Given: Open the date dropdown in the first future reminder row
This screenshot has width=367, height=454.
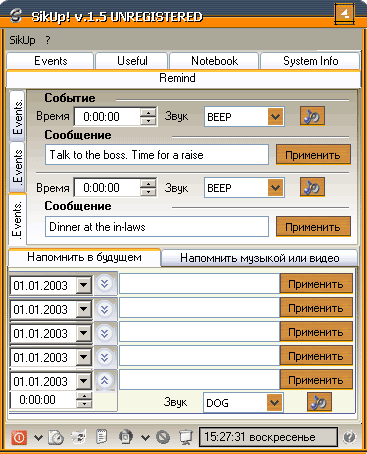Looking at the screenshot, I should pyautogui.click(x=83, y=285).
